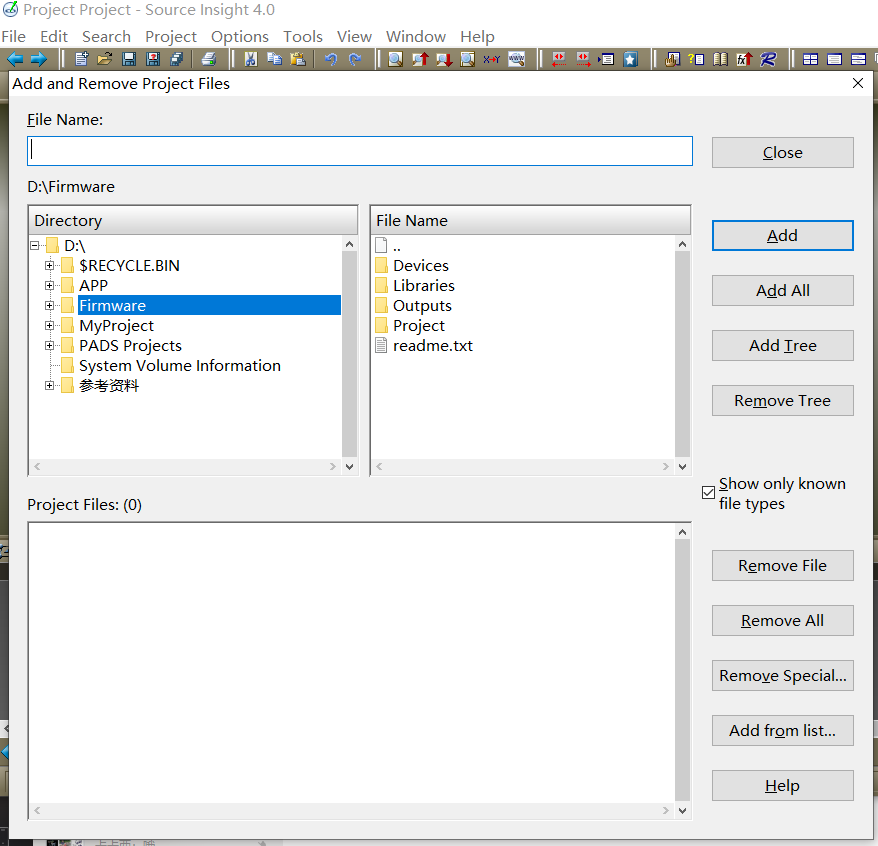Image resolution: width=878 pixels, height=846 pixels.
Task: Click the Go Forward arrow icon in toolbar
Action: coord(39,59)
